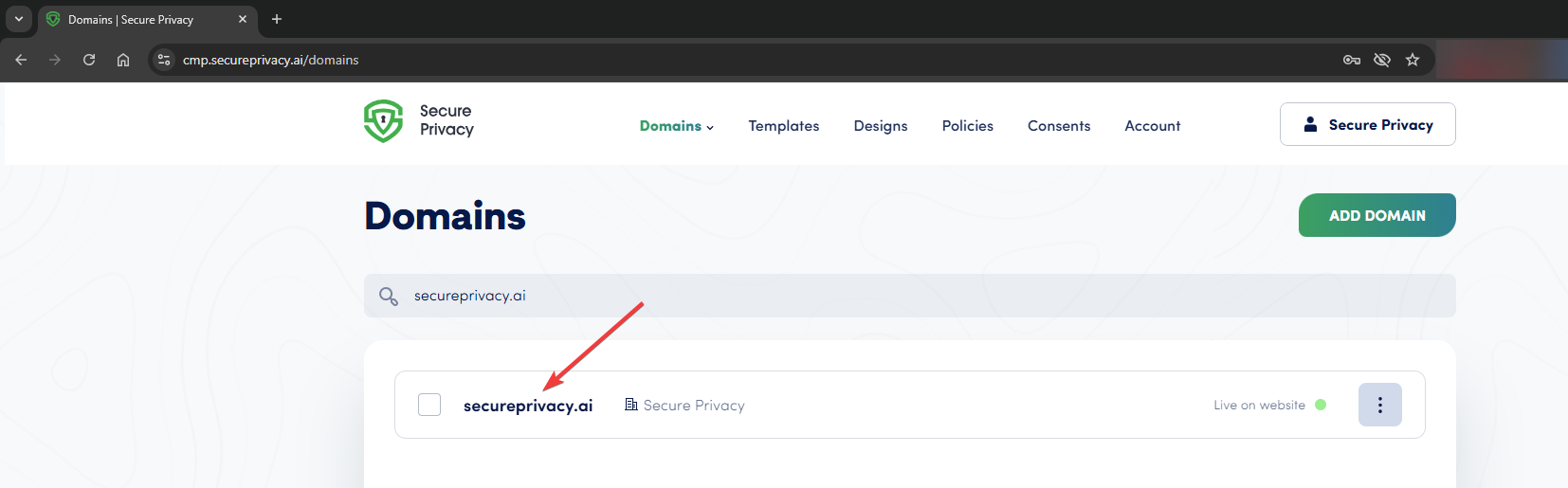This screenshot has width=1568, height=488.
Task: Open the tab search dropdown arrow
Action: coord(19,19)
